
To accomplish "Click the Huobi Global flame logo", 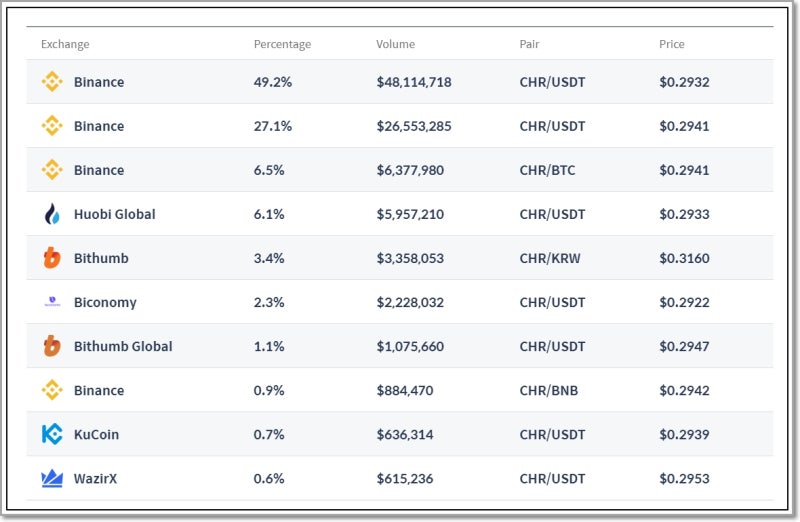I will 52,214.
